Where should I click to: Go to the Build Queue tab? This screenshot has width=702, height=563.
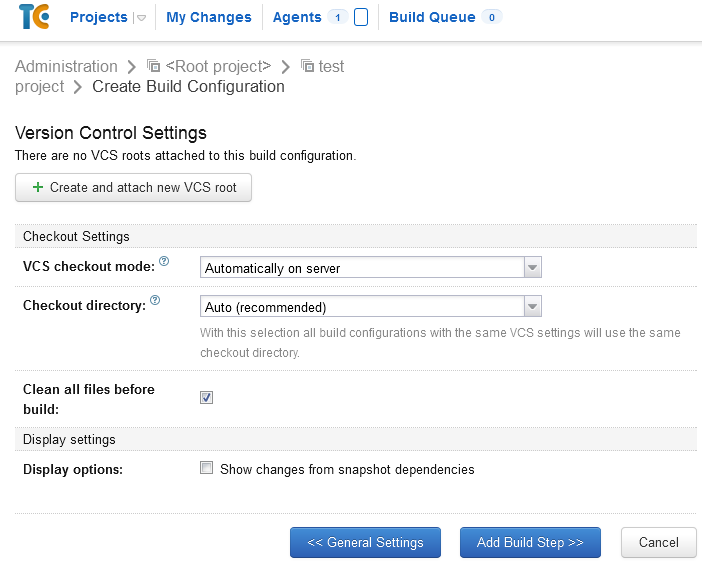coord(432,17)
